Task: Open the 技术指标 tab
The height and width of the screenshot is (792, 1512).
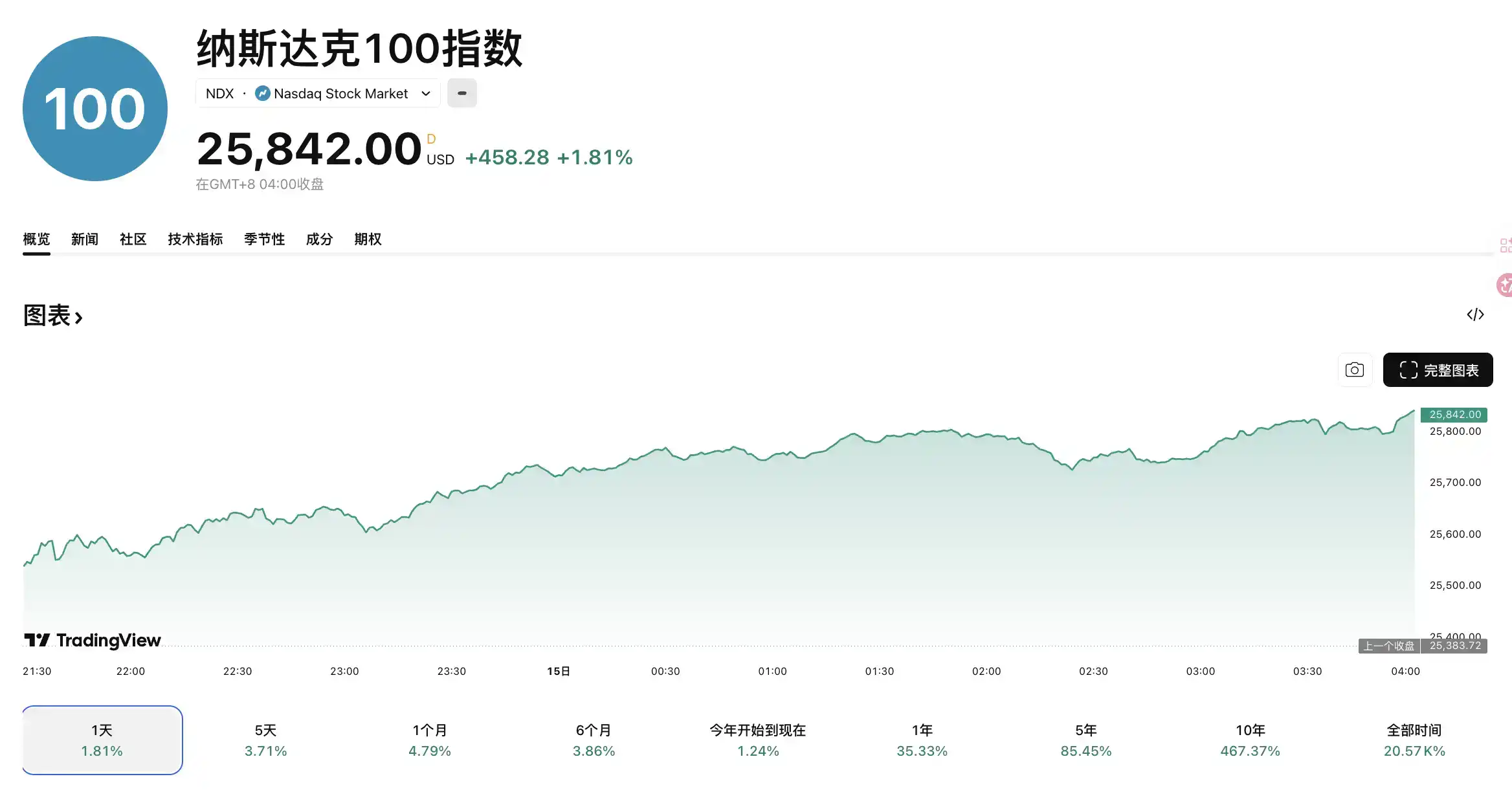Action: [195, 239]
